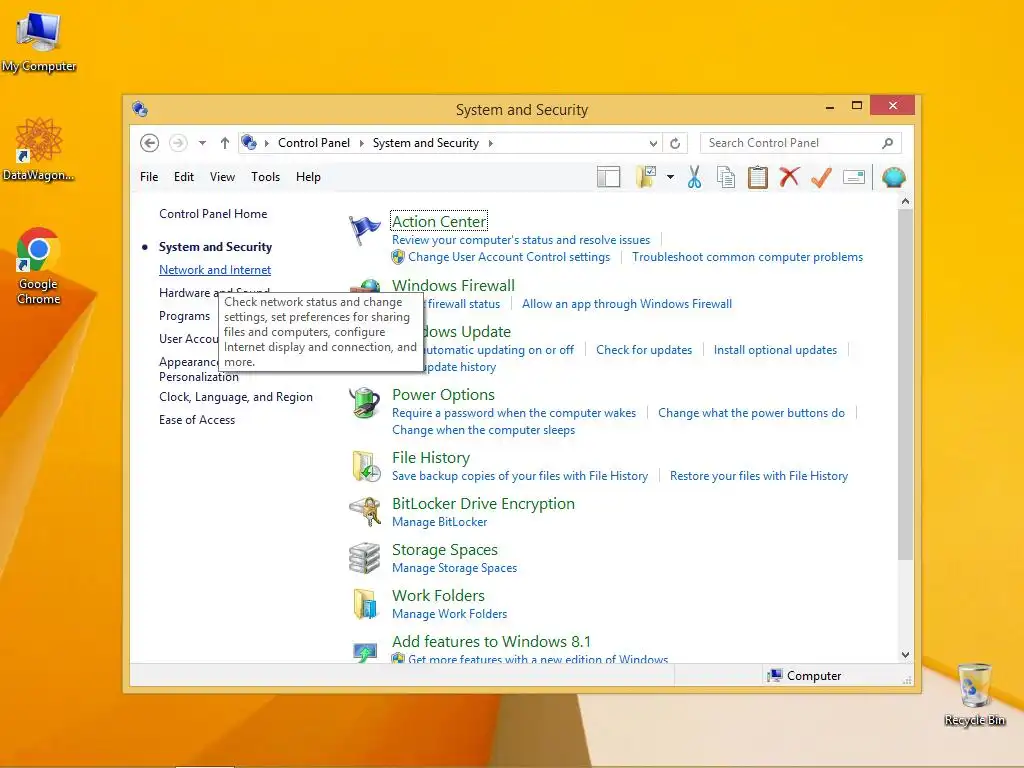1024x768 pixels.
Task: Click the File History folder icon
Action: (x=366, y=466)
